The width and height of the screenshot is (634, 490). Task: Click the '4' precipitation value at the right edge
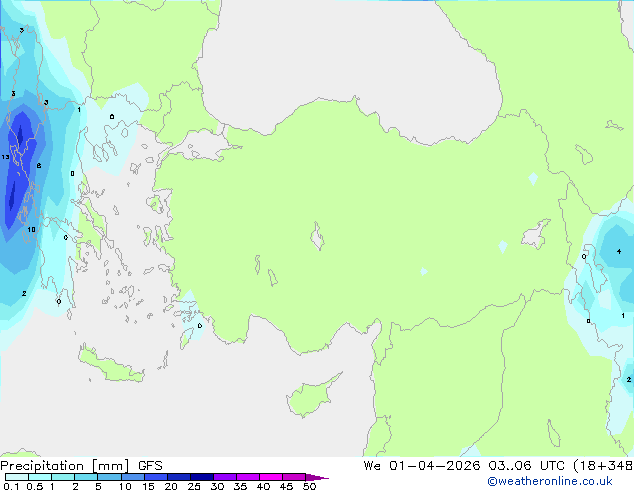coord(619,251)
